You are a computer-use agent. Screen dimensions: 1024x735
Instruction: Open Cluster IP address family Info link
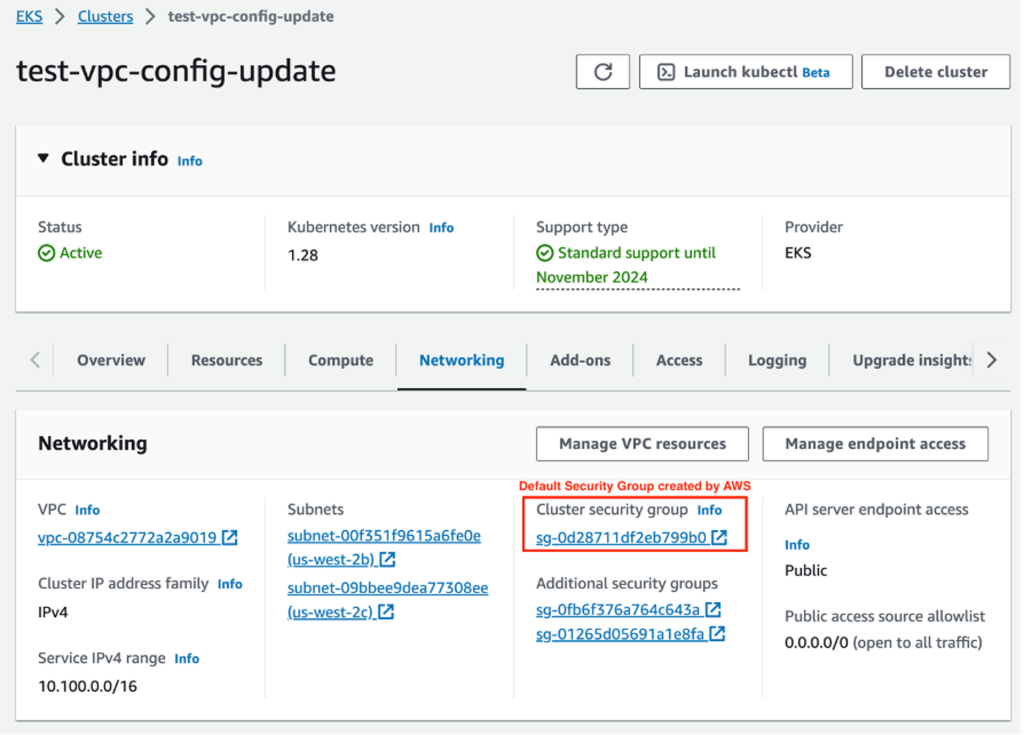[230, 584]
